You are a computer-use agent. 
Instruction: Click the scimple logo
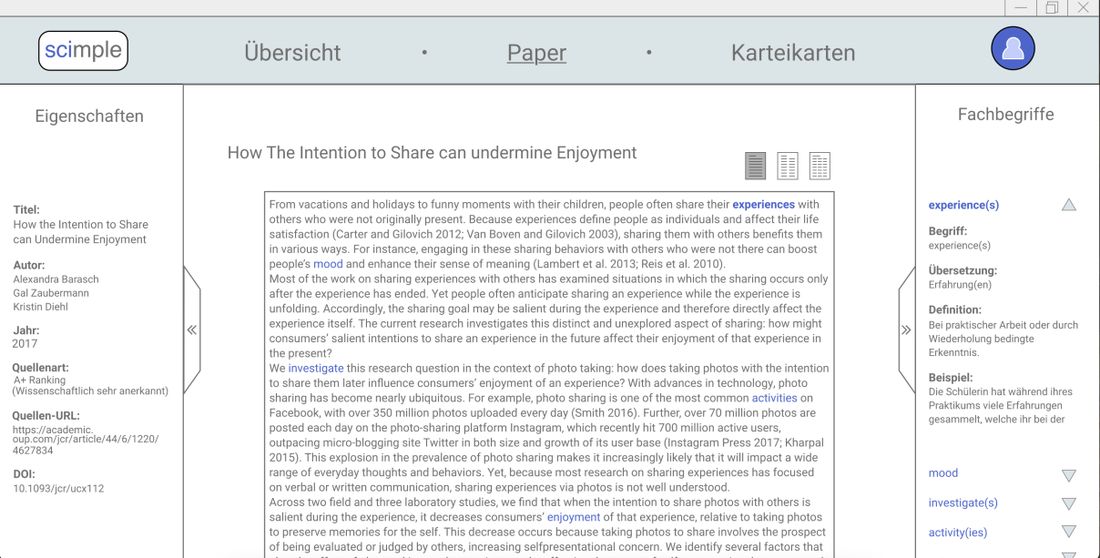point(83,51)
